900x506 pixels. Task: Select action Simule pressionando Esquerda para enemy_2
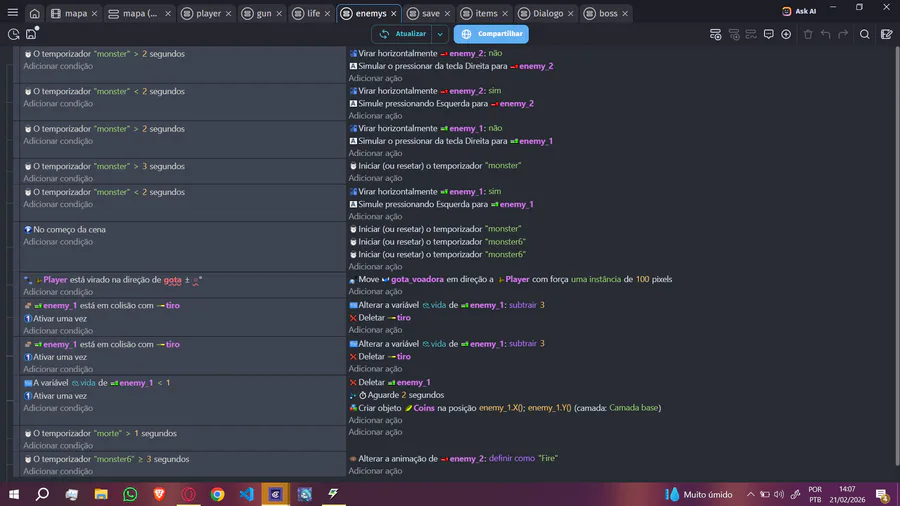point(441,104)
